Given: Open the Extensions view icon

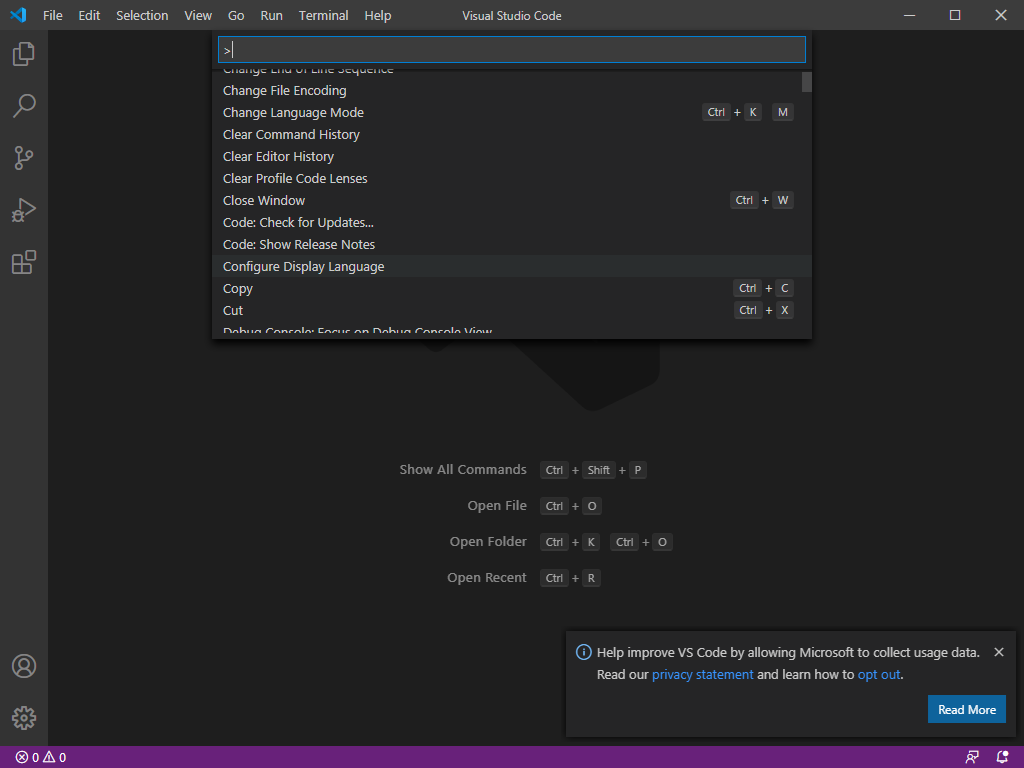Looking at the screenshot, I should [24, 263].
